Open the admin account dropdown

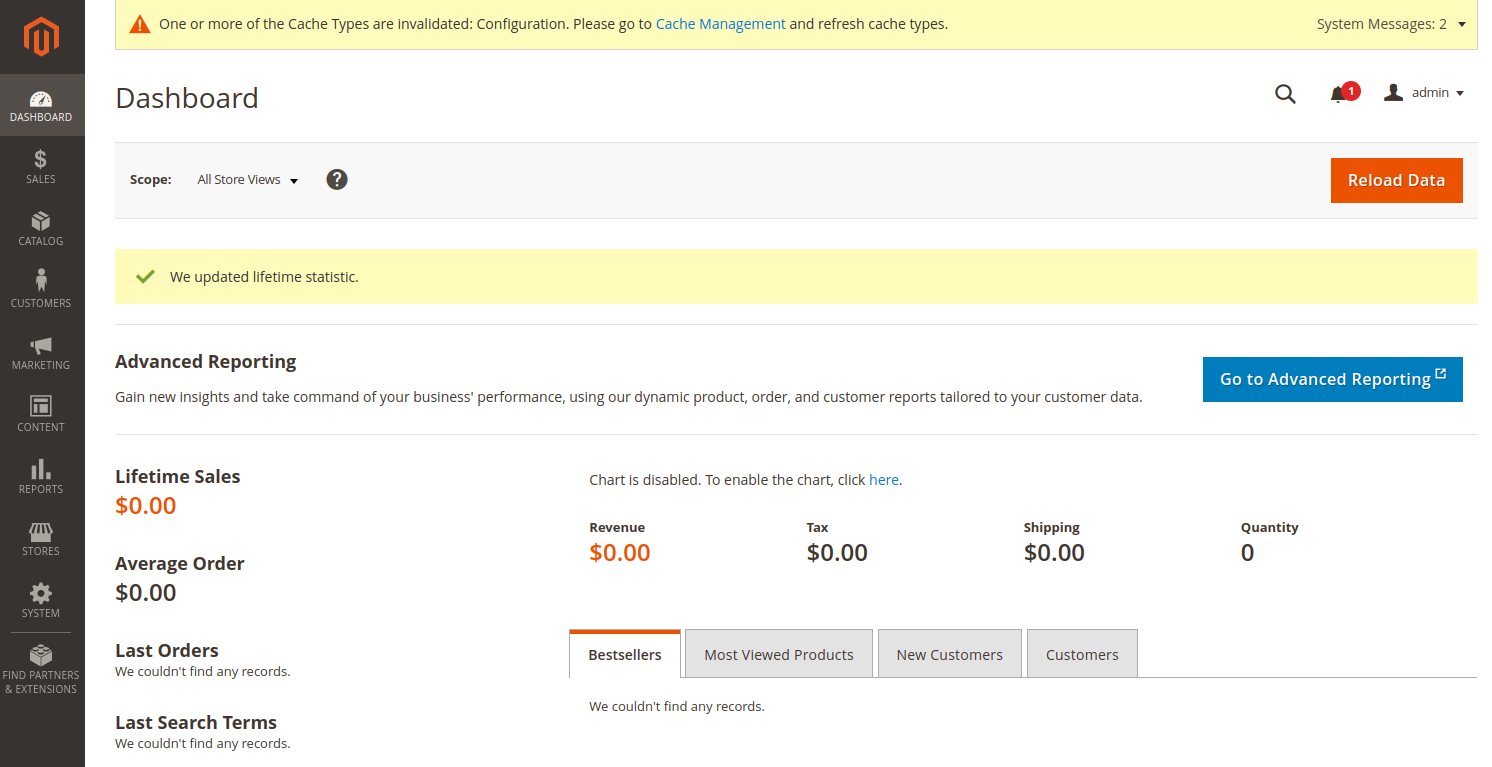coord(1425,93)
